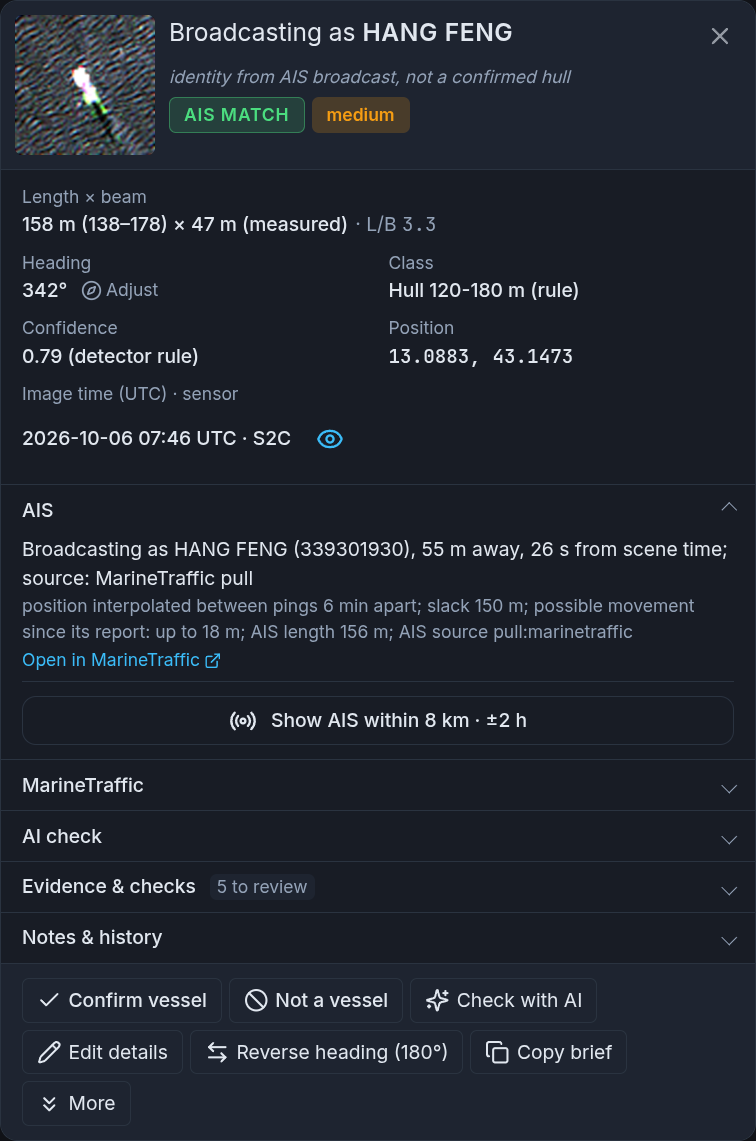
Task: Click the prohibited icon on Not a vessel
Action: pyautogui.click(x=256, y=1001)
